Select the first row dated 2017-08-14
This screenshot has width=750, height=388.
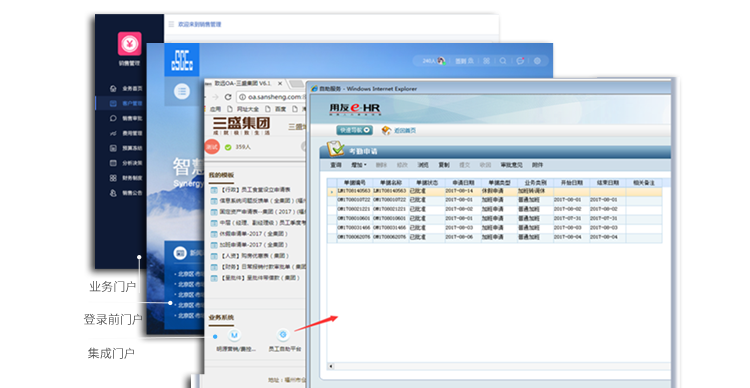click(495, 191)
